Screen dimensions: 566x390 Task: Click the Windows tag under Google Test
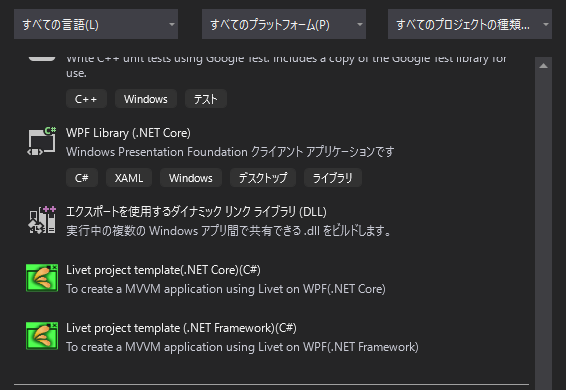click(x=146, y=99)
